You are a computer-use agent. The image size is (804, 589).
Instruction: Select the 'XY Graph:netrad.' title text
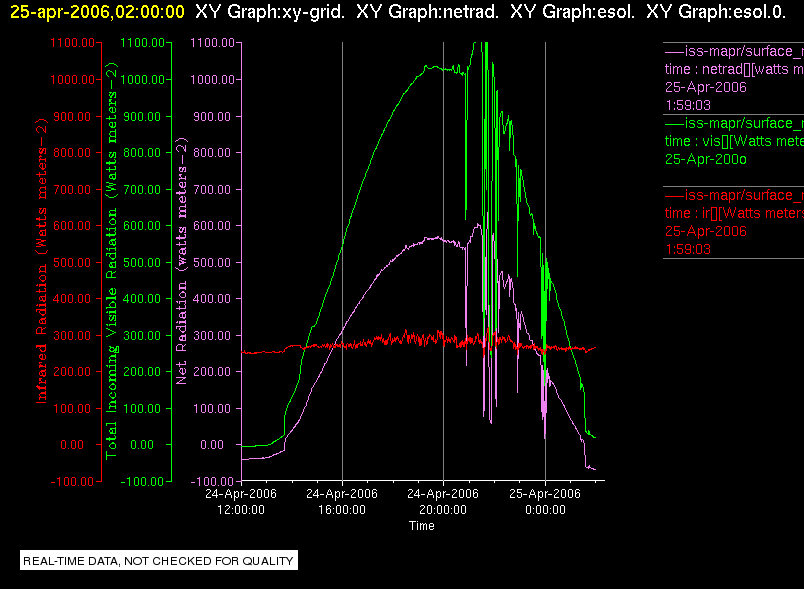pos(428,11)
